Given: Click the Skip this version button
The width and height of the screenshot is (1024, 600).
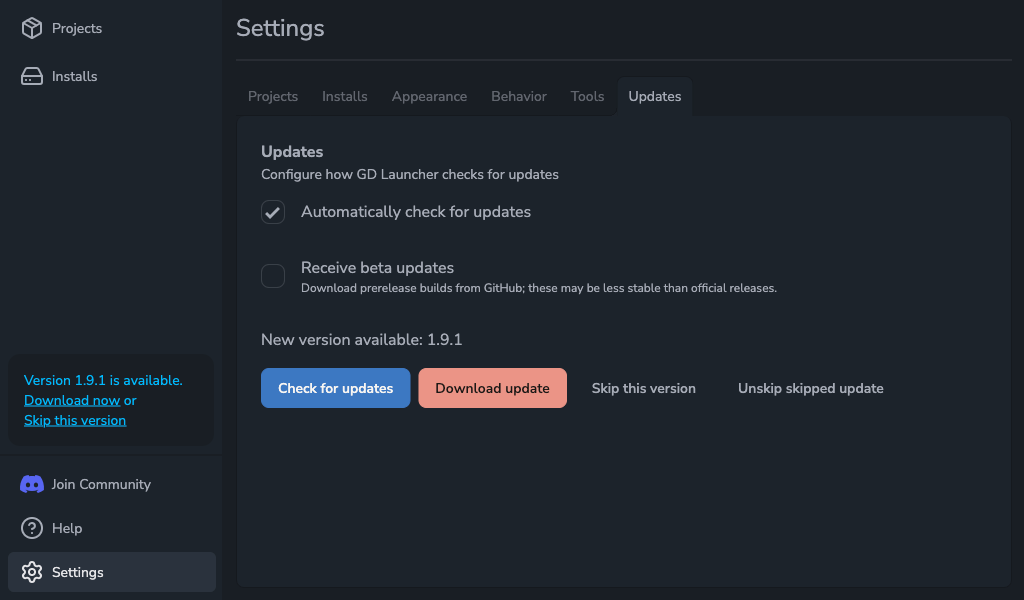Looking at the screenshot, I should (x=643, y=388).
